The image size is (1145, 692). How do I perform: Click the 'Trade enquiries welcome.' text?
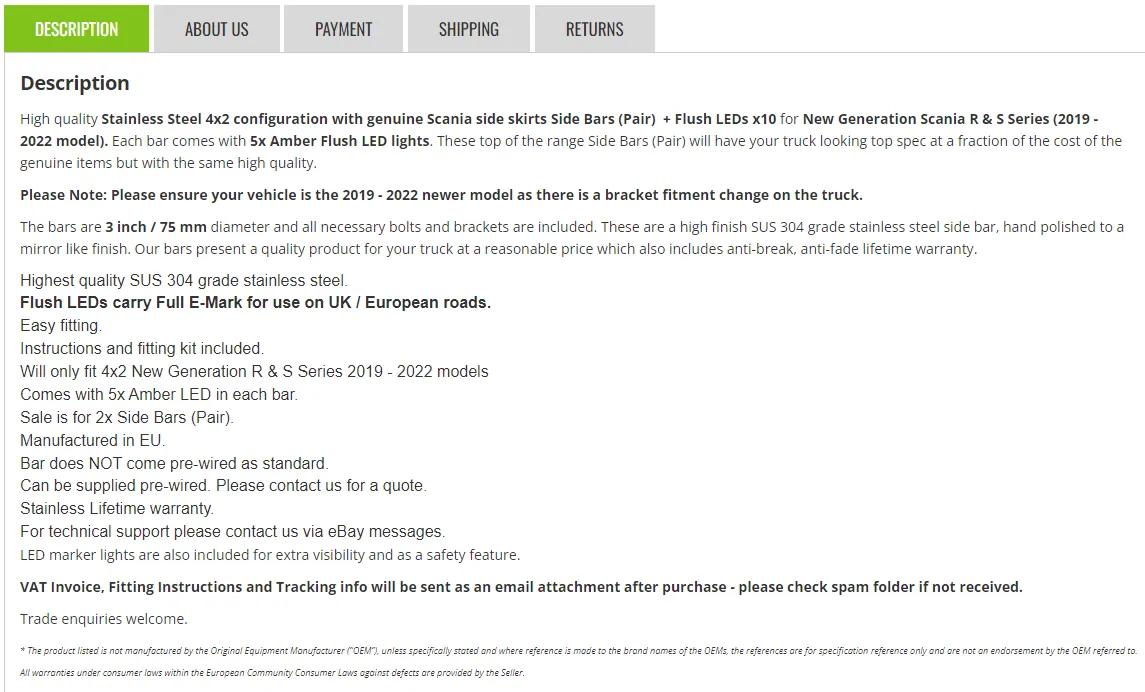[104, 619]
